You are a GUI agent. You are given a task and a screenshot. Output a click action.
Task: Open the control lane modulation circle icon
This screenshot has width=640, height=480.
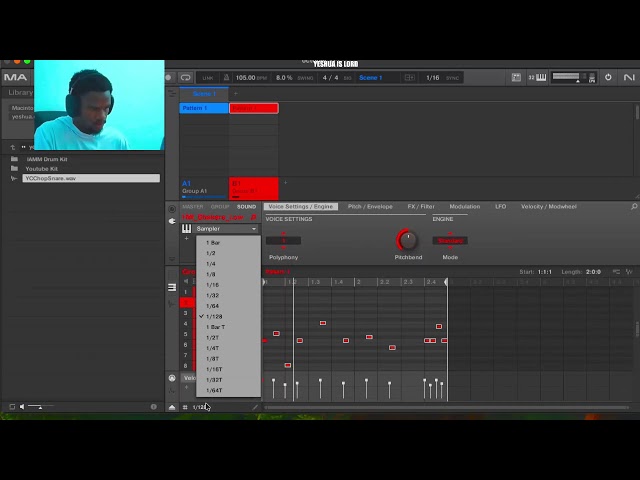click(x=172, y=378)
